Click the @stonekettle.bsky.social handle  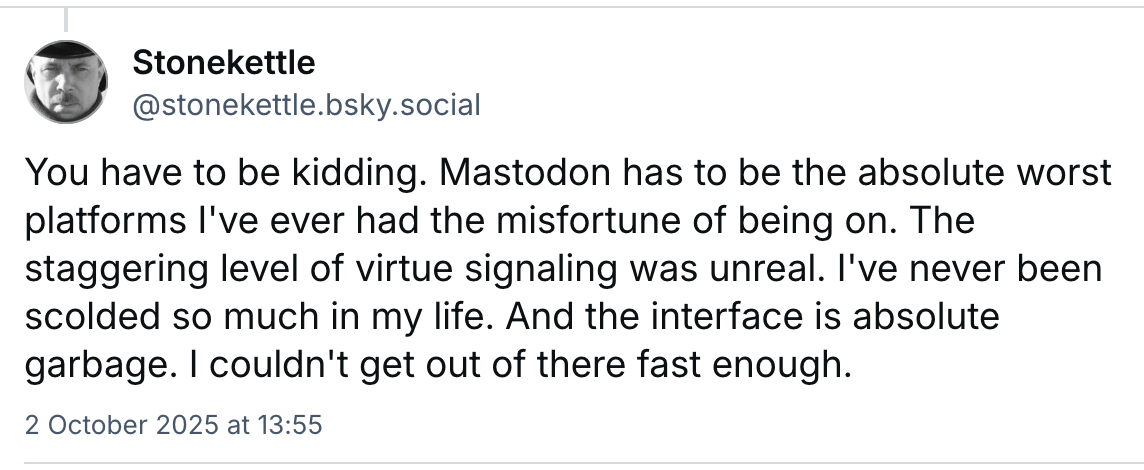pos(306,103)
